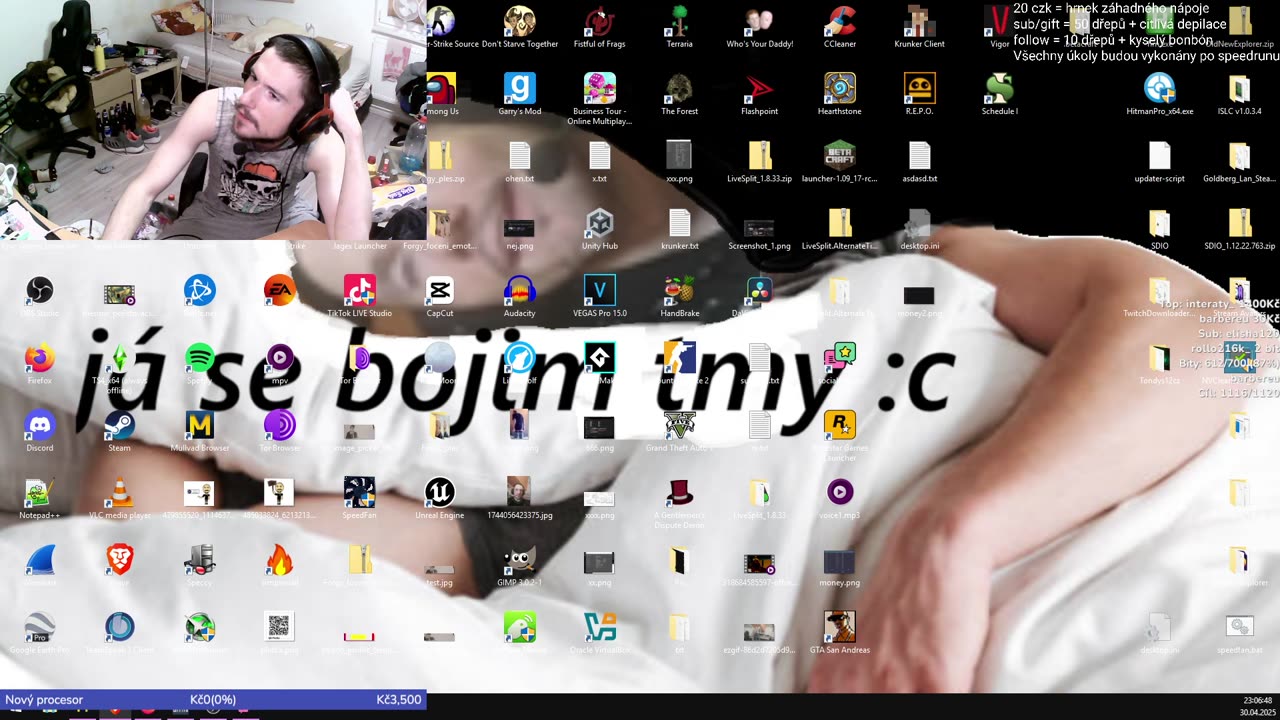Image resolution: width=1280 pixels, height=720 pixels.
Task: Select the speedfan.bat file
Action: tap(1240, 631)
